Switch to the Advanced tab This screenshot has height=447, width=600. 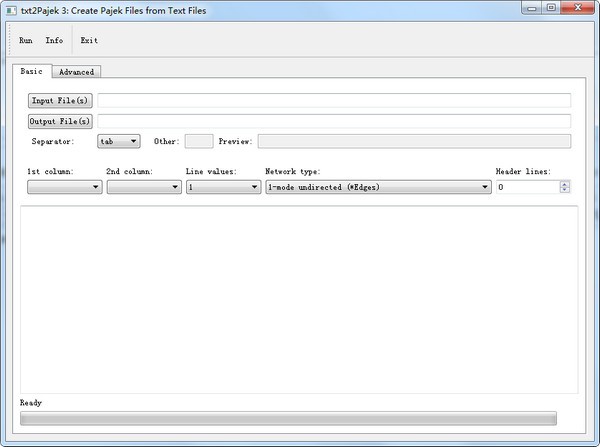[77, 72]
